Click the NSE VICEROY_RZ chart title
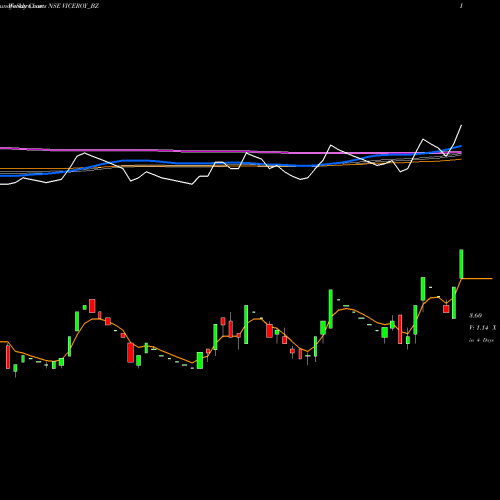Screen dimensions: 500x500 coord(74,6)
